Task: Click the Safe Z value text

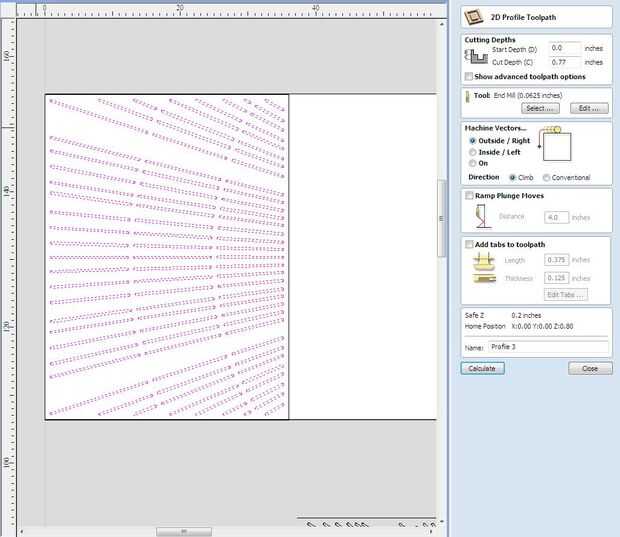Action: pyautogui.click(x=526, y=315)
